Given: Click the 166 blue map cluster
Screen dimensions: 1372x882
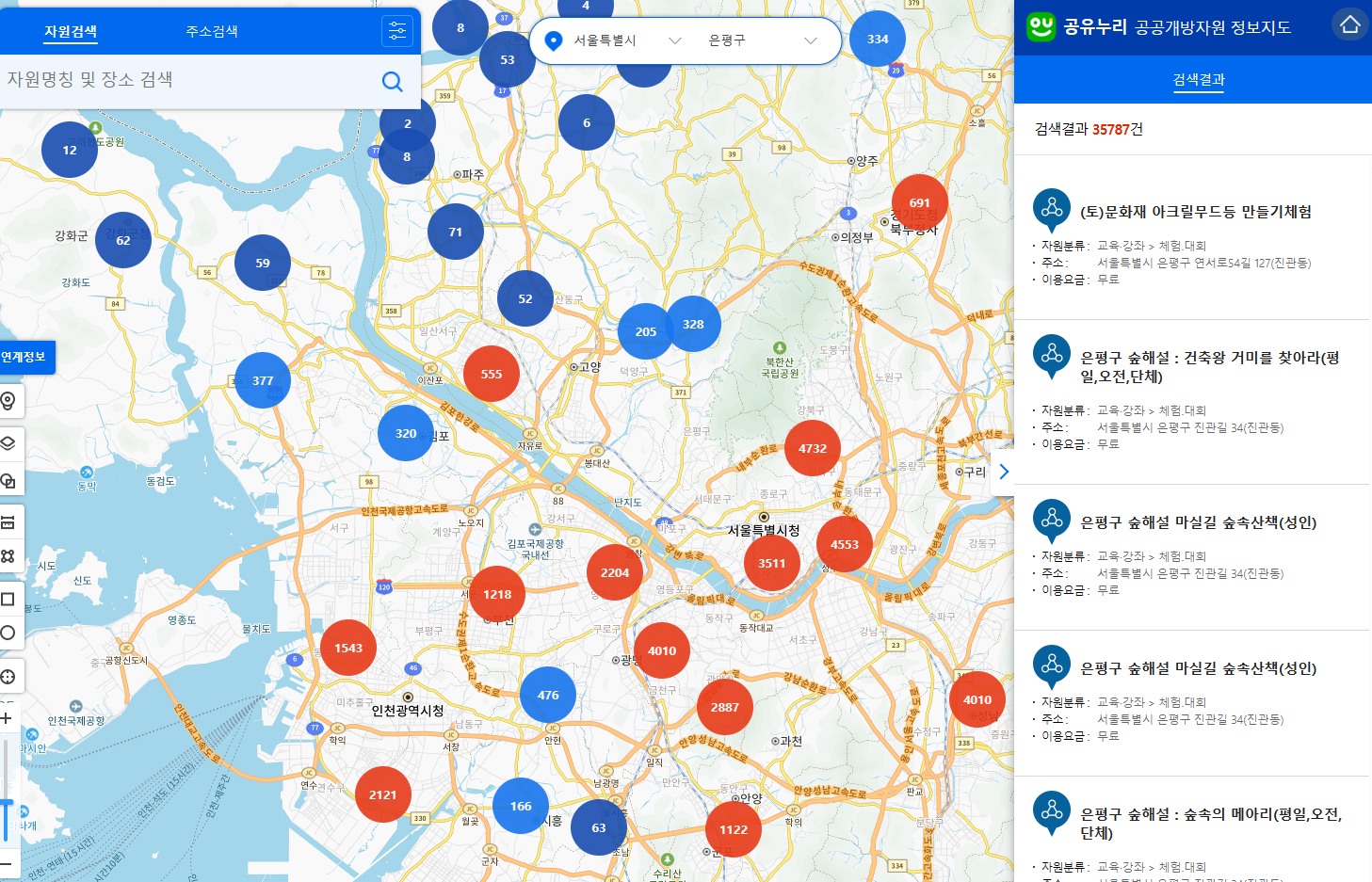Looking at the screenshot, I should pyautogui.click(x=521, y=806).
